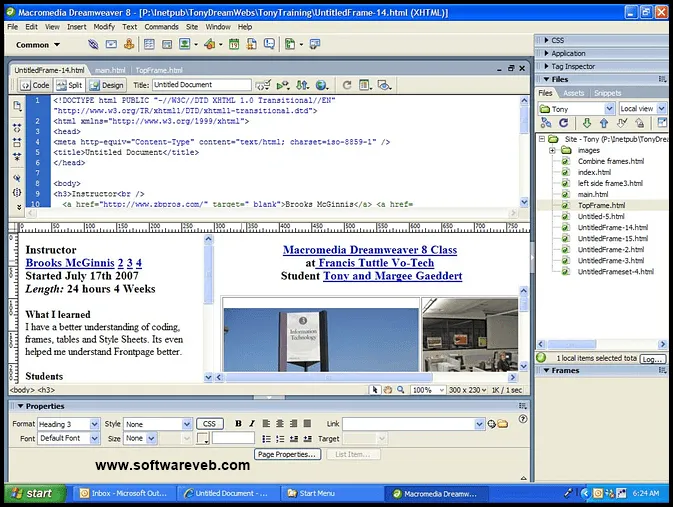Open the View Options icon

pos(365,85)
